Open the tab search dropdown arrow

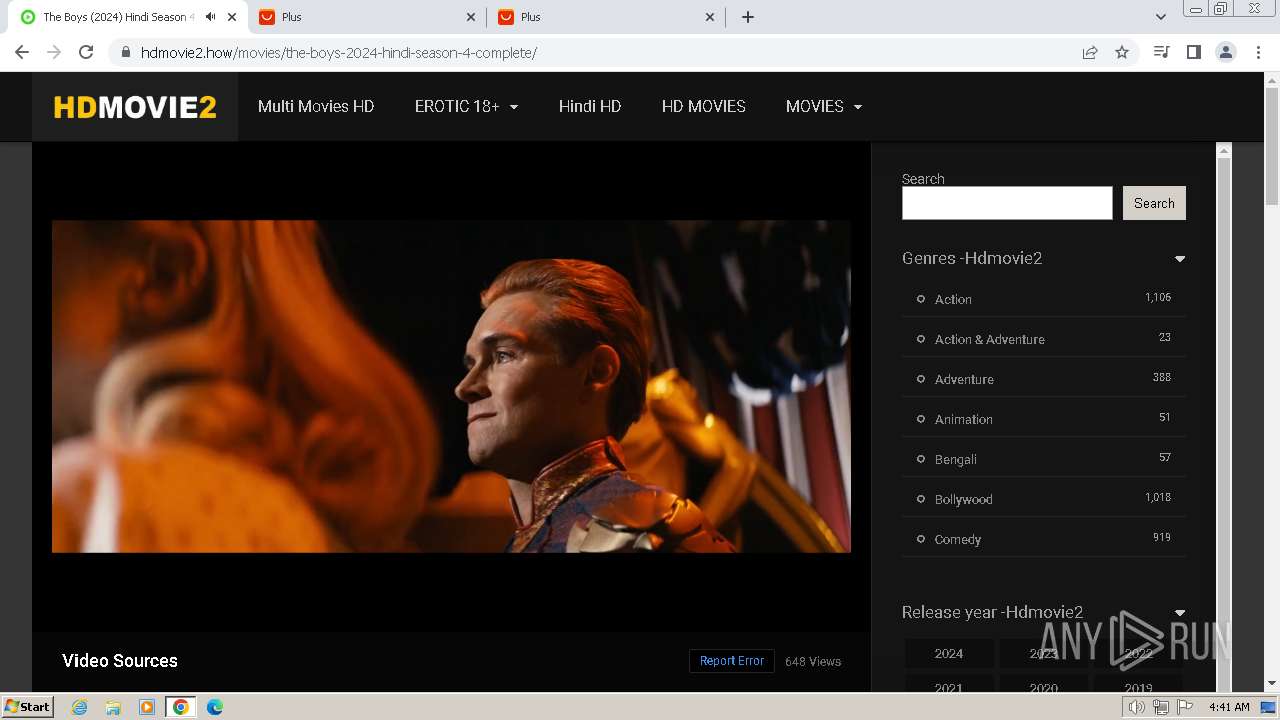click(x=1160, y=17)
